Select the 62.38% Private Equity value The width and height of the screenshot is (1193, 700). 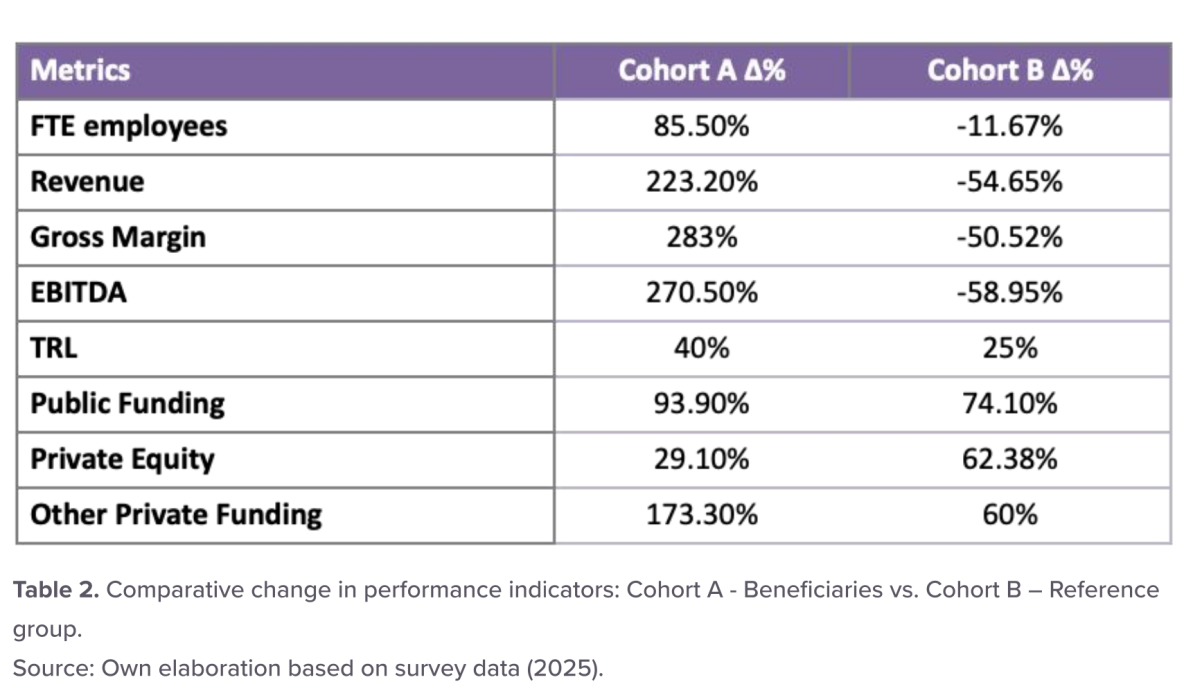[x=1009, y=460]
